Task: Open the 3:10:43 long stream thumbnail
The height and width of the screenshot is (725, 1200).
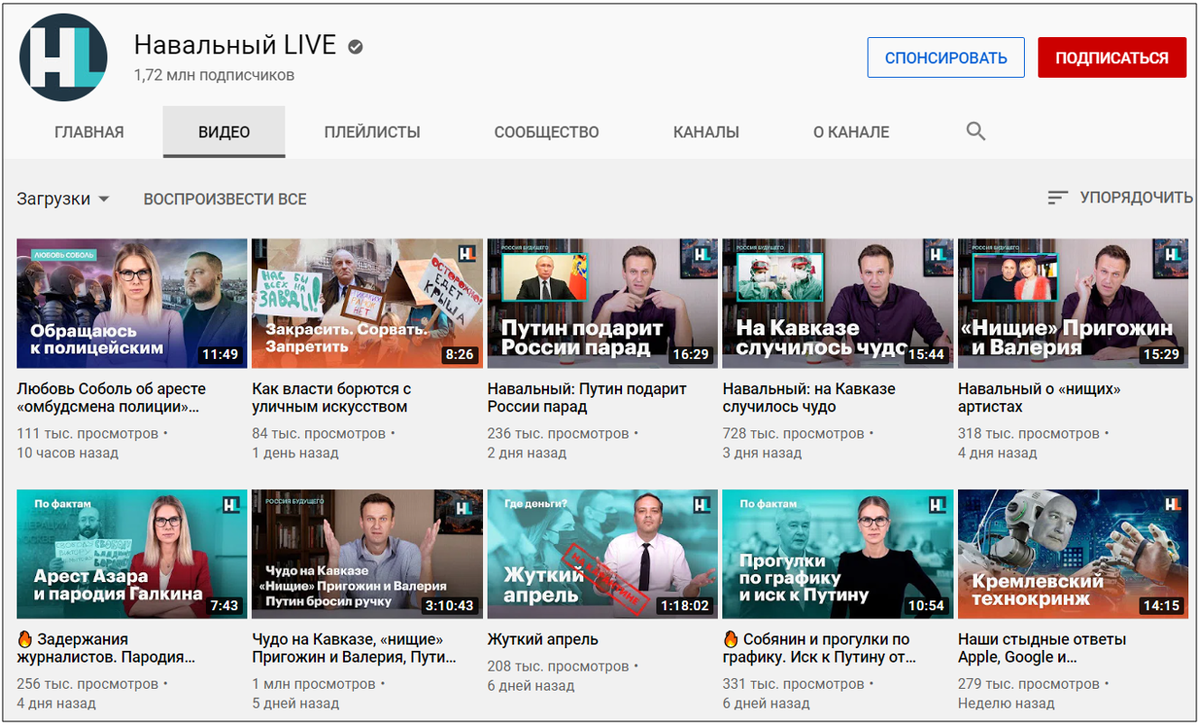Action: (x=367, y=554)
